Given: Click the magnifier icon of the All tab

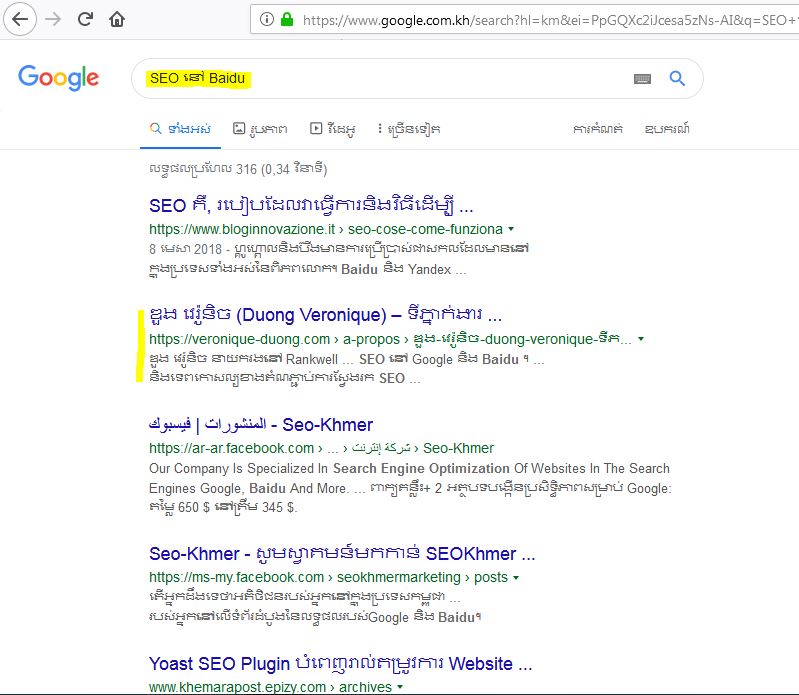Looking at the screenshot, I should [x=155, y=128].
